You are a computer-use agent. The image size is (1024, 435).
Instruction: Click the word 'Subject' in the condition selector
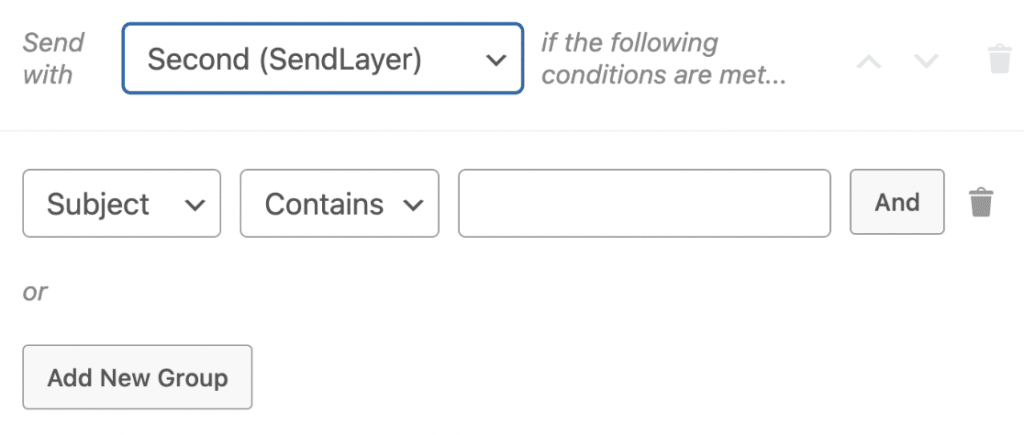(98, 204)
